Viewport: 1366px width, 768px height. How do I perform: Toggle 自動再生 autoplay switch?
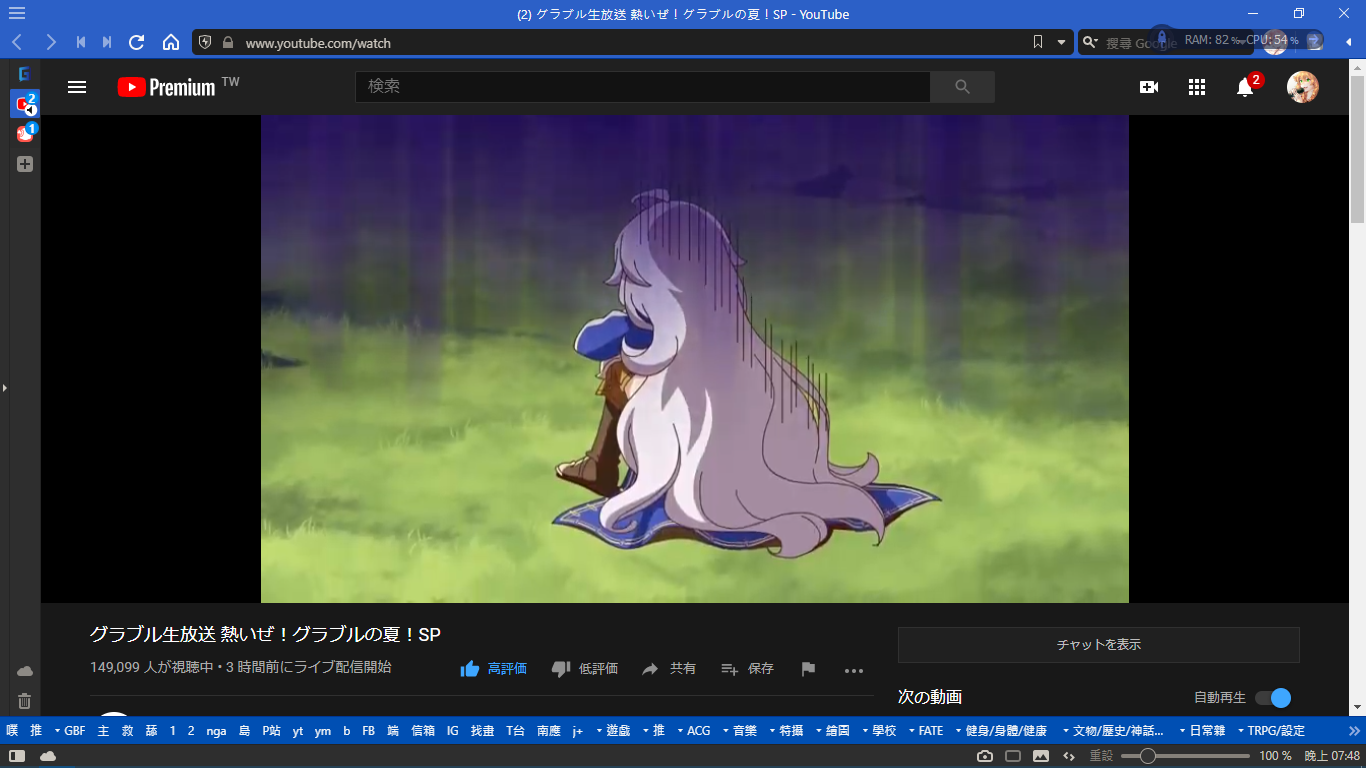pos(1273,698)
